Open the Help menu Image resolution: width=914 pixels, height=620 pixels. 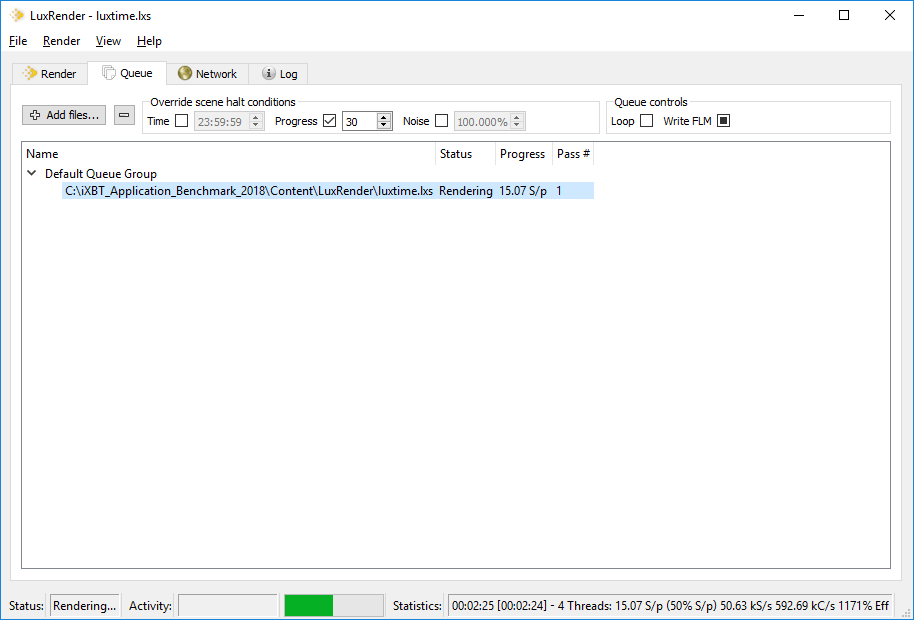[149, 41]
